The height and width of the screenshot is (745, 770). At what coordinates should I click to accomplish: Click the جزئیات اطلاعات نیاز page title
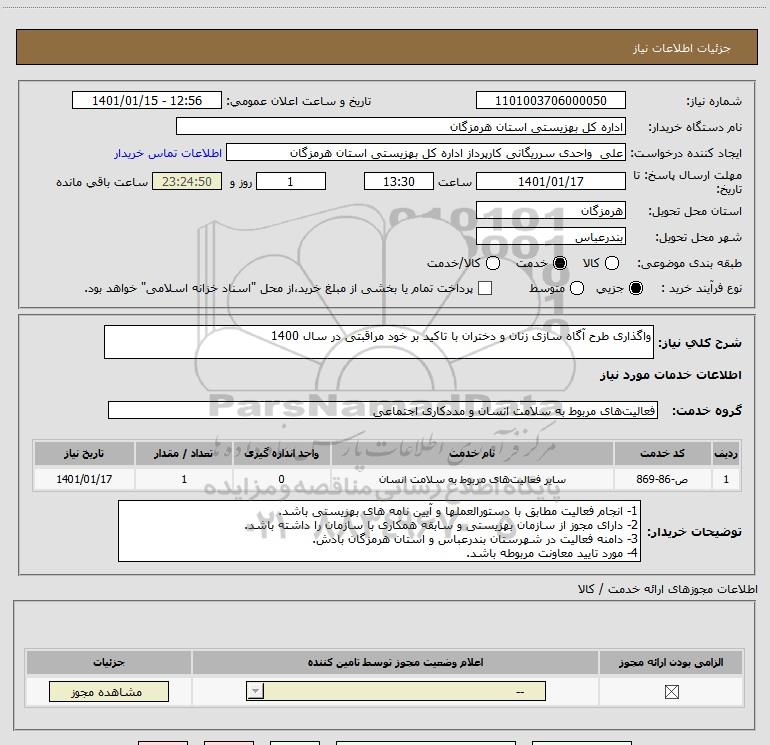point(681,48)
